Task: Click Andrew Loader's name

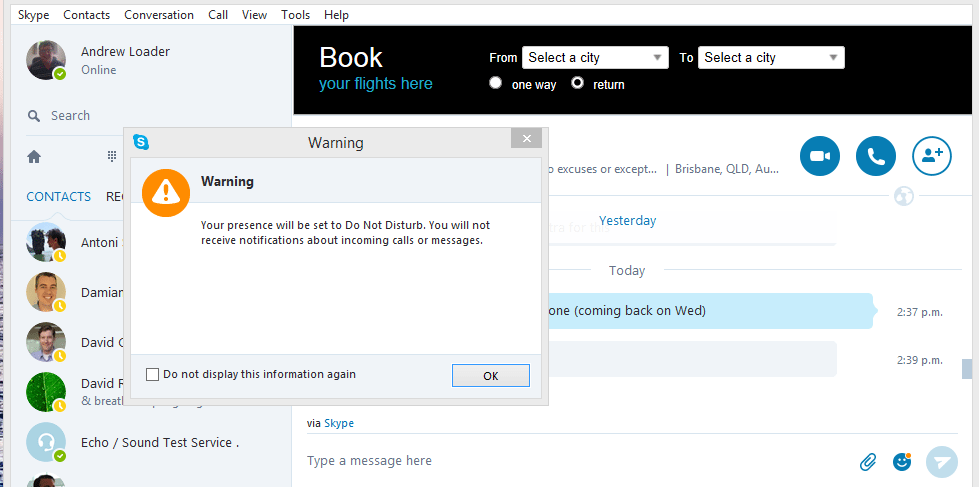Action: [125, 51]
